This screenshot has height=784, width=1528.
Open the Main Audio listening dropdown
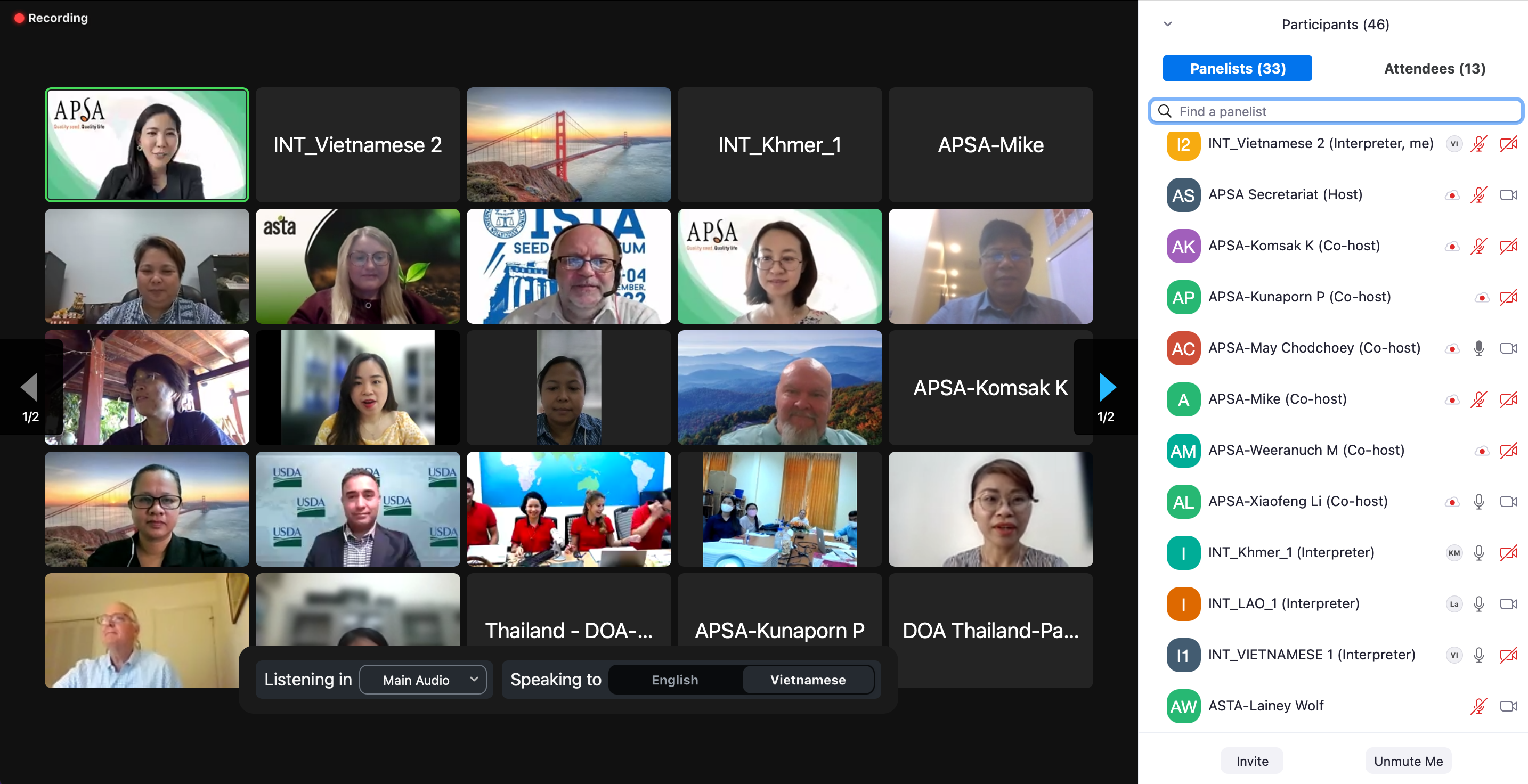[x=423, y=680]
